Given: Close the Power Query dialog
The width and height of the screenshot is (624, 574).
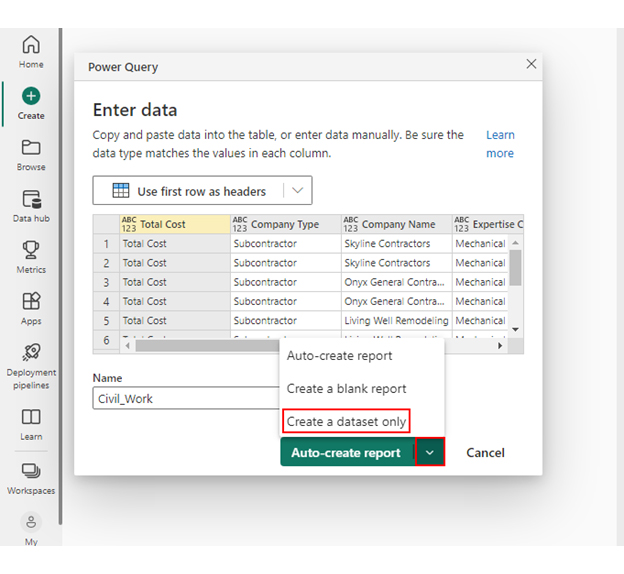Looking at the screenshot, I should click(531, 64).
